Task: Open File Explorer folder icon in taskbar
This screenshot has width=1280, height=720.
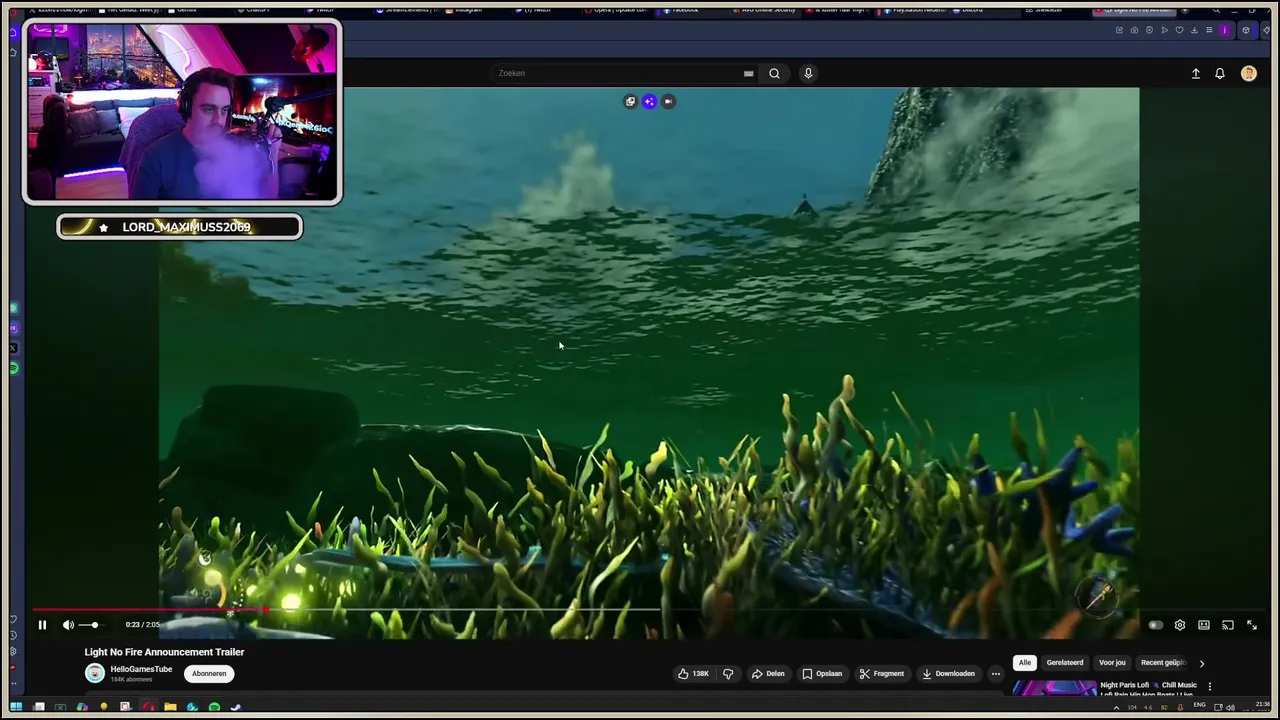Action: tap(170, 707)
